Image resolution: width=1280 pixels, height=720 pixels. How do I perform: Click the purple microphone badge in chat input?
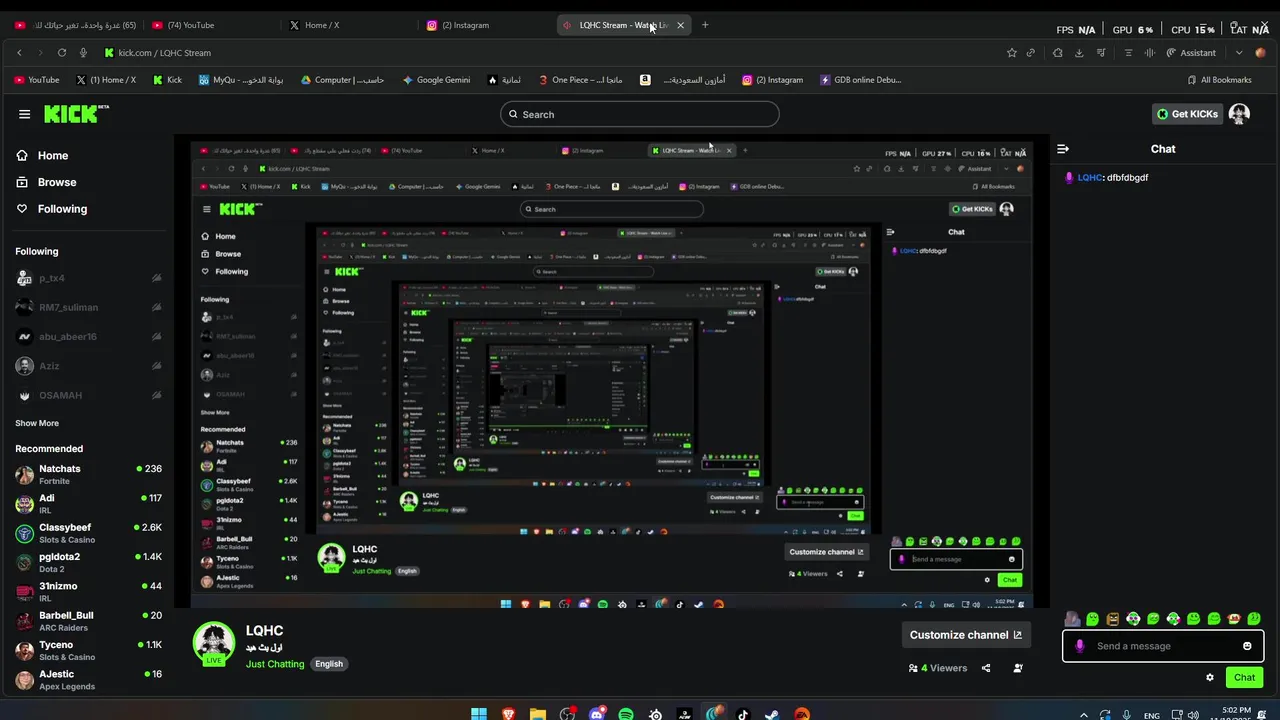pyautogui.click(x=1079, y=646)
